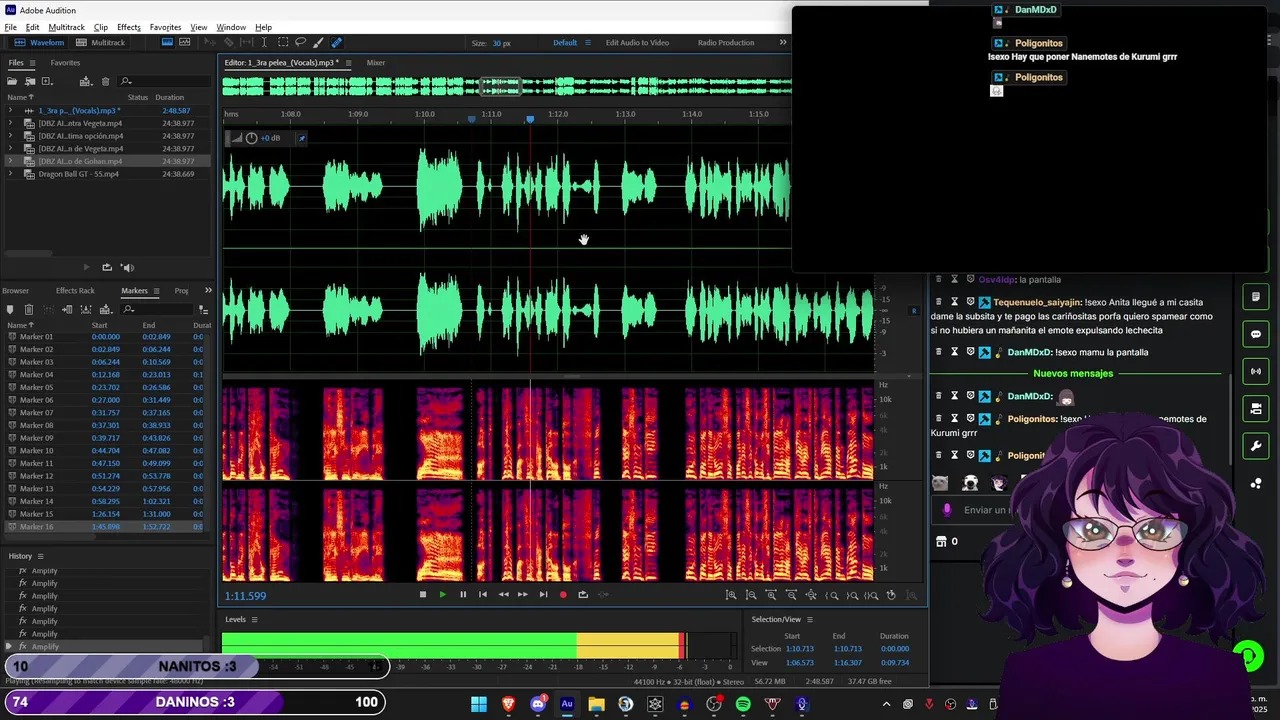The height and width of the screenshot is (720, 1280).
Task: Click Delete marker trash icon in Markers panel
Action: pyautogui.click(x=29, y=309)
